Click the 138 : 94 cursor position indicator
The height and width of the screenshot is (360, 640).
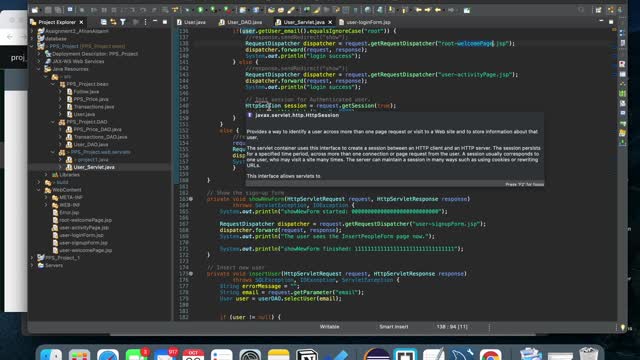(452, 327)
